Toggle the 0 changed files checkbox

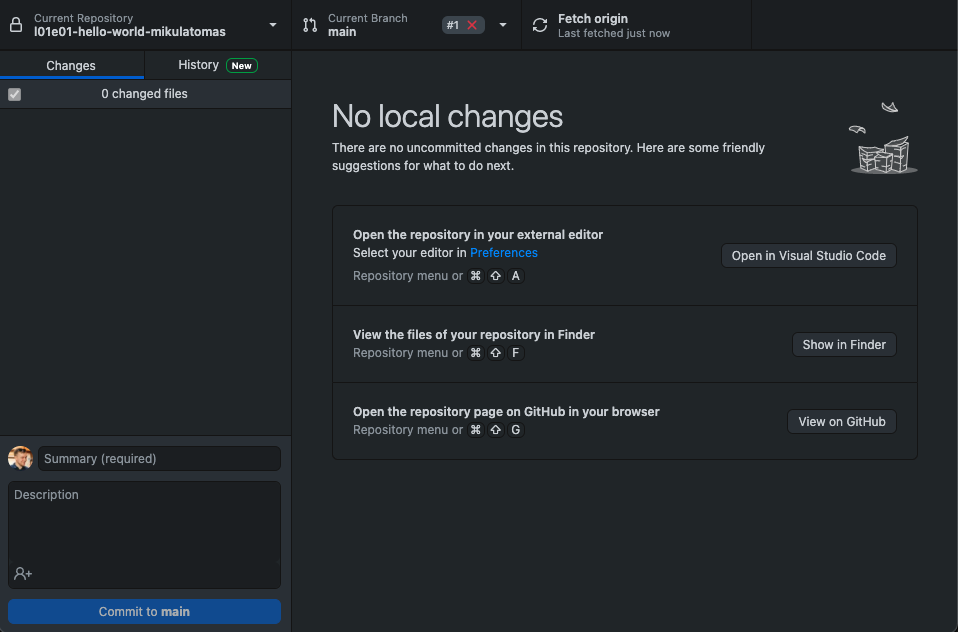pos(15,94)
